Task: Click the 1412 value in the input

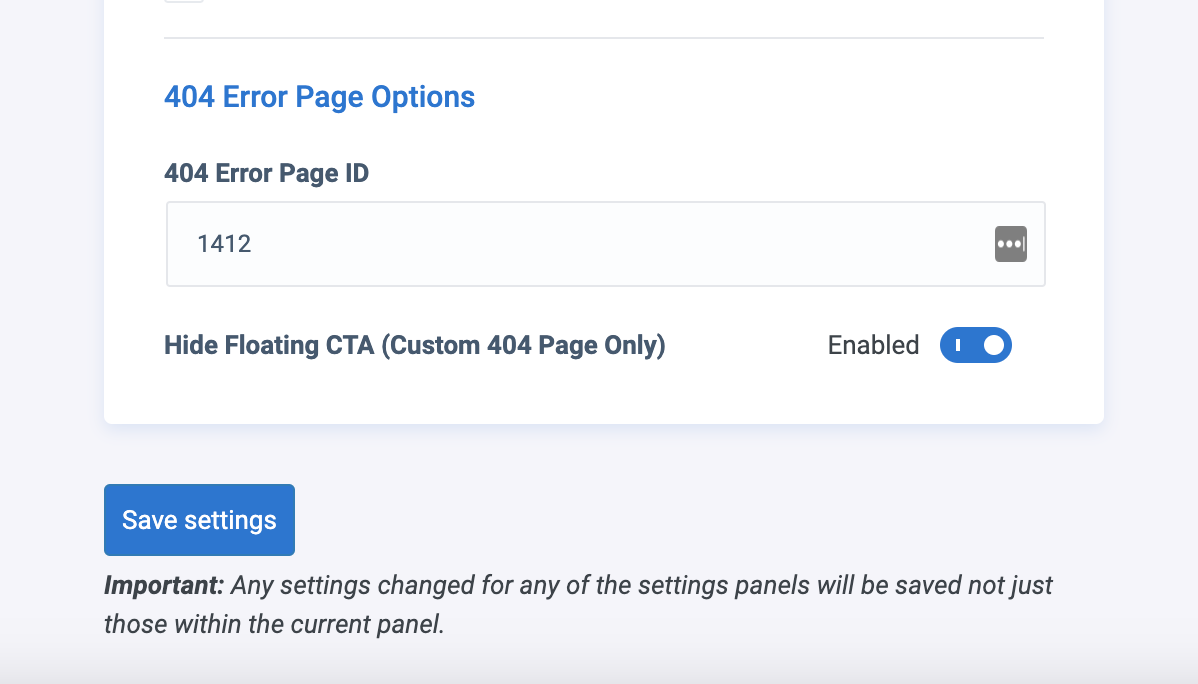Action: point(224,244)
